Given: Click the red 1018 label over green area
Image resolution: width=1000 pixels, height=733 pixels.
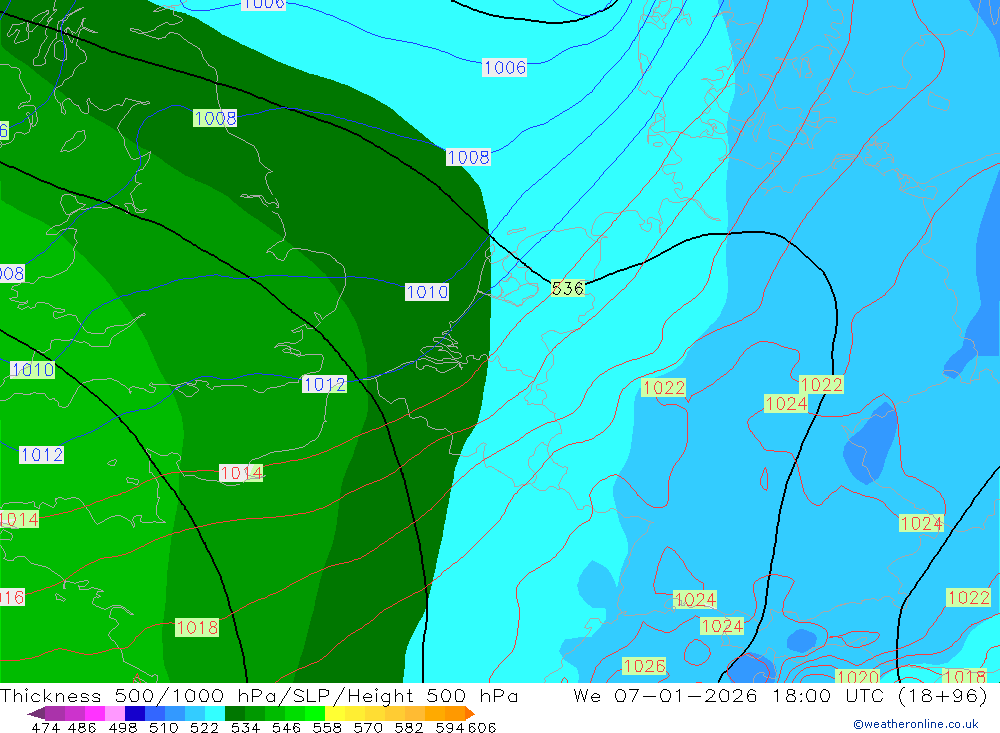Looking at the screenshot, I should [x=197, y=628].
